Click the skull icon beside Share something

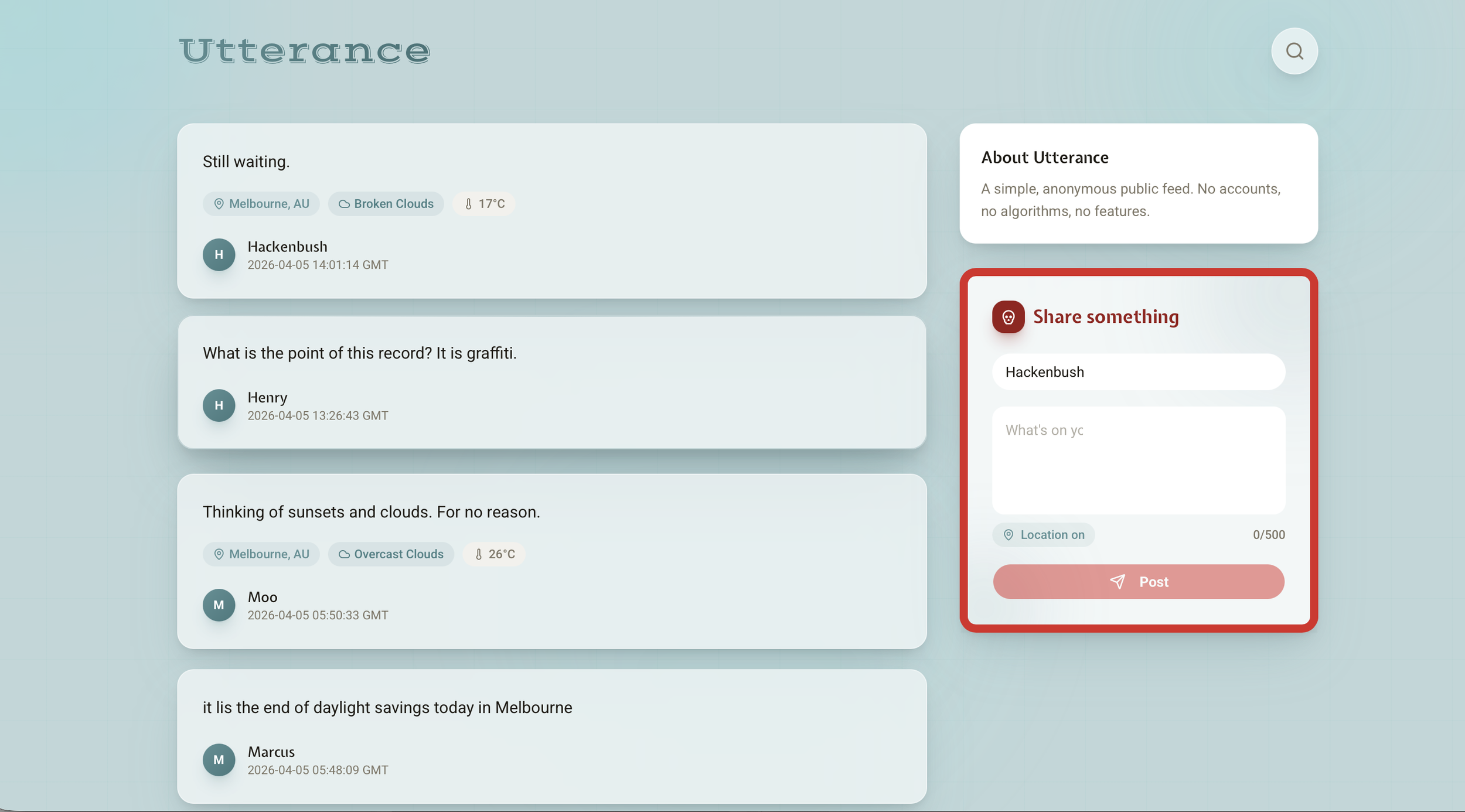coord(1008,316)
